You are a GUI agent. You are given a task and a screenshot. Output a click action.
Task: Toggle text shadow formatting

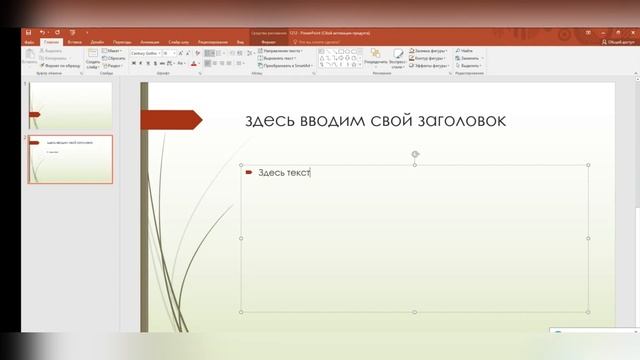click(x=155, y=64)
